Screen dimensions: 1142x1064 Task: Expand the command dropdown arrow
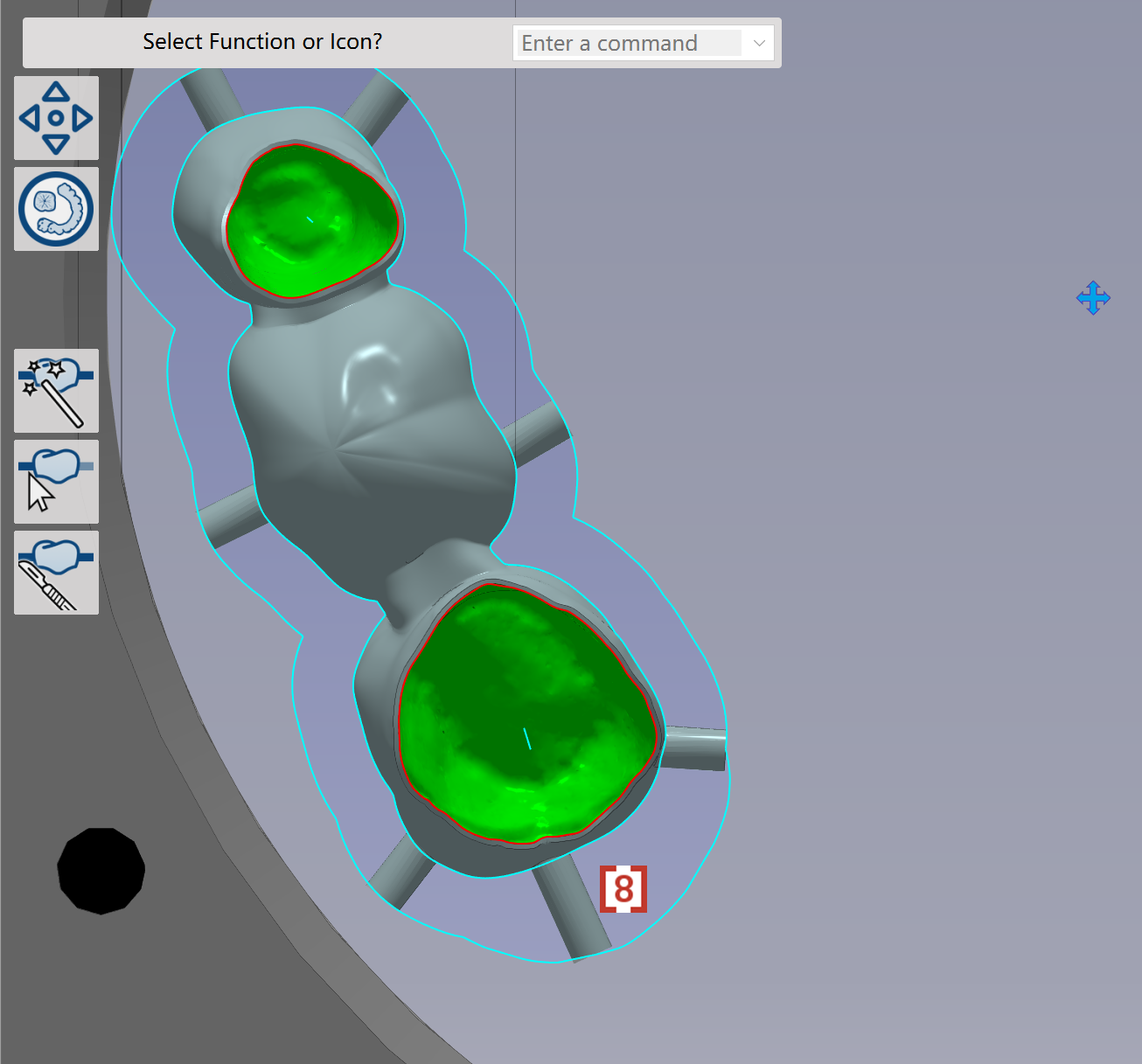pos(759,43)
